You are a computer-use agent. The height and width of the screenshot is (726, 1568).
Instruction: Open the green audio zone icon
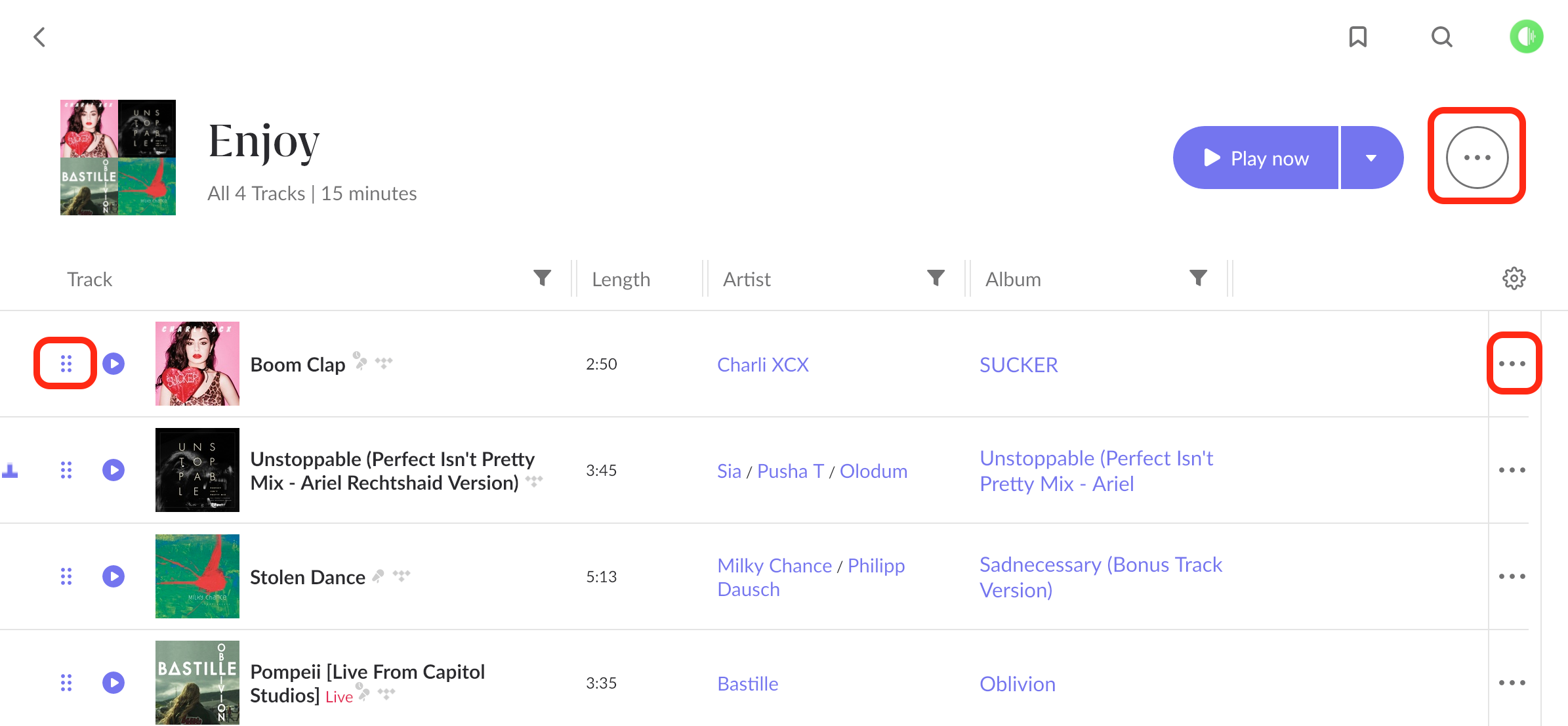pos(1526,37)
